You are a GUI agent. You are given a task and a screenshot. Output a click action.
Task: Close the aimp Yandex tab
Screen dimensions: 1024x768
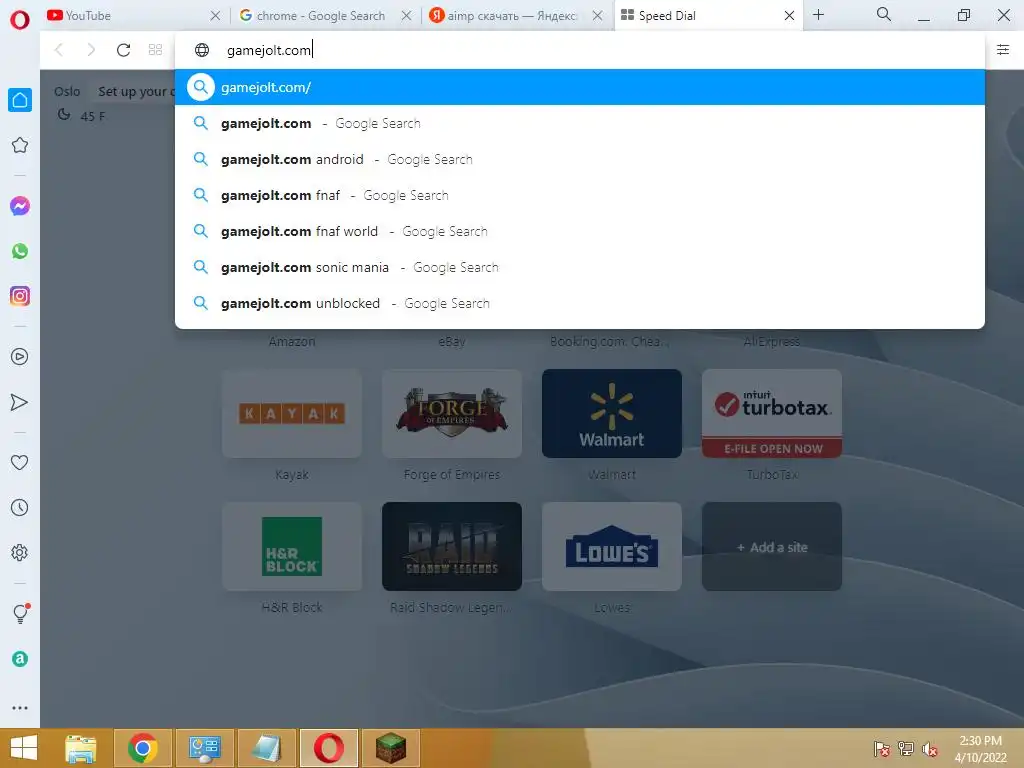pos(598,15)
